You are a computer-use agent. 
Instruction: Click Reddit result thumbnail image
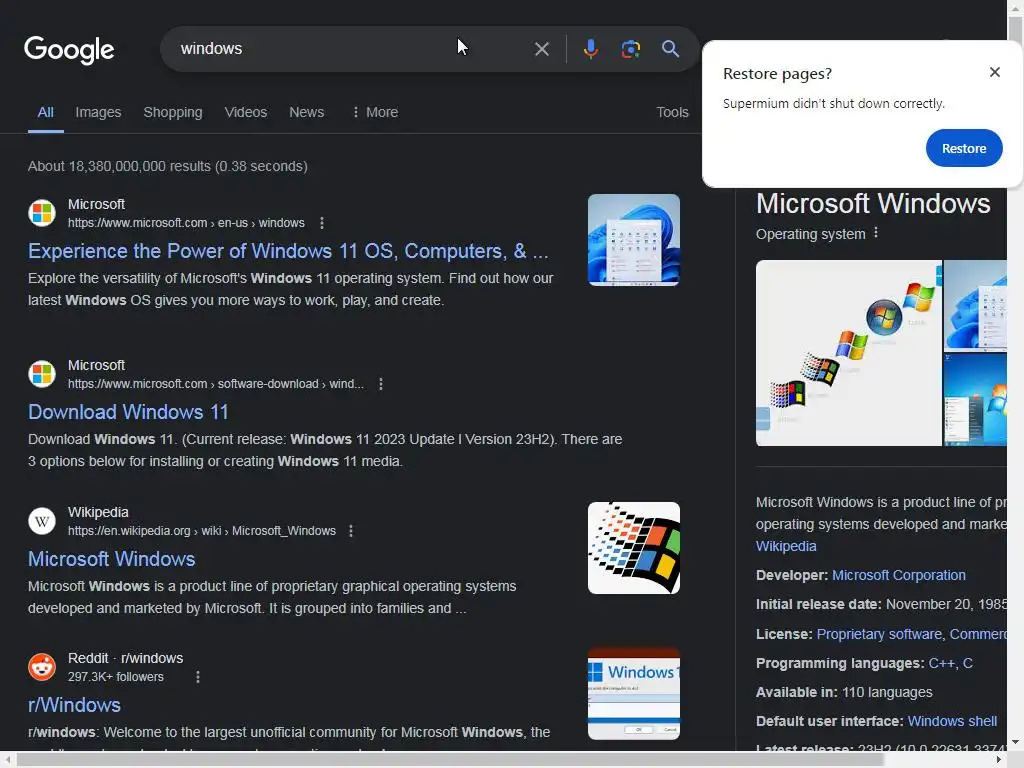633,694
